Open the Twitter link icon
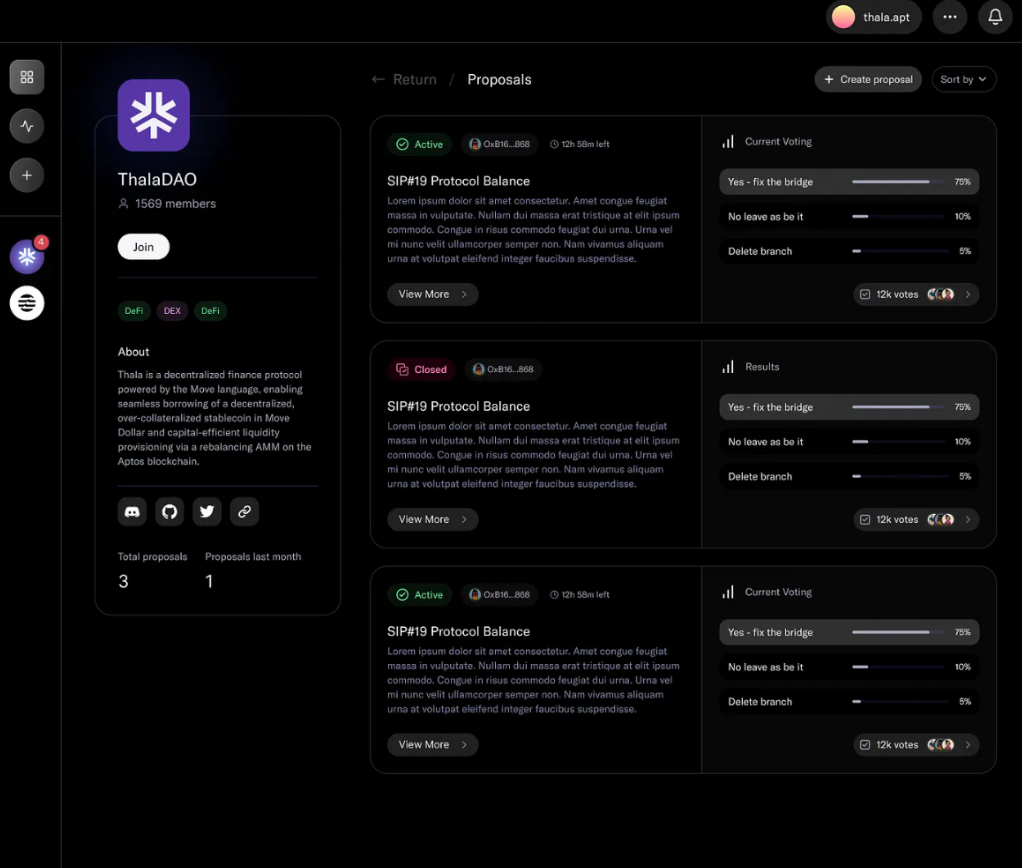This screenshot has width=1022, height=868. click(207, 512)
